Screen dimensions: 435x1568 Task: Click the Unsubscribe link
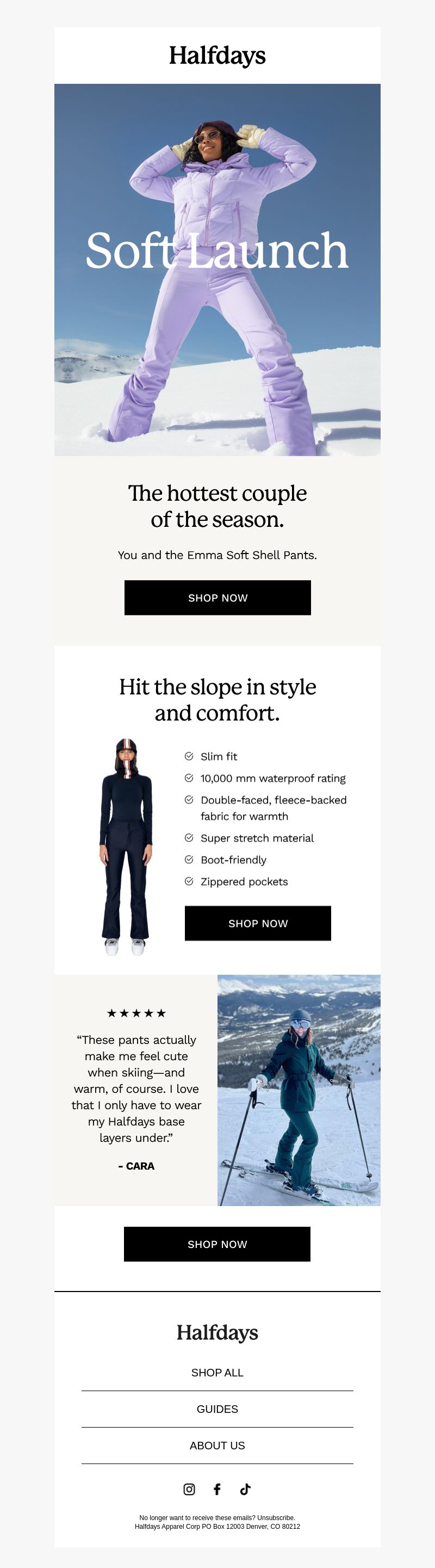[x=276, y=1518]
